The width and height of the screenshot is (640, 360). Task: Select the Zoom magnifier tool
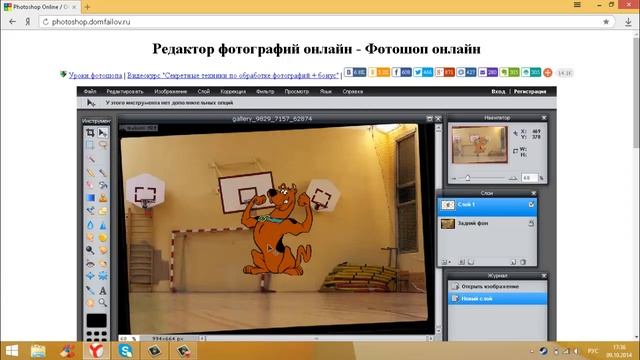pos(103,303)
